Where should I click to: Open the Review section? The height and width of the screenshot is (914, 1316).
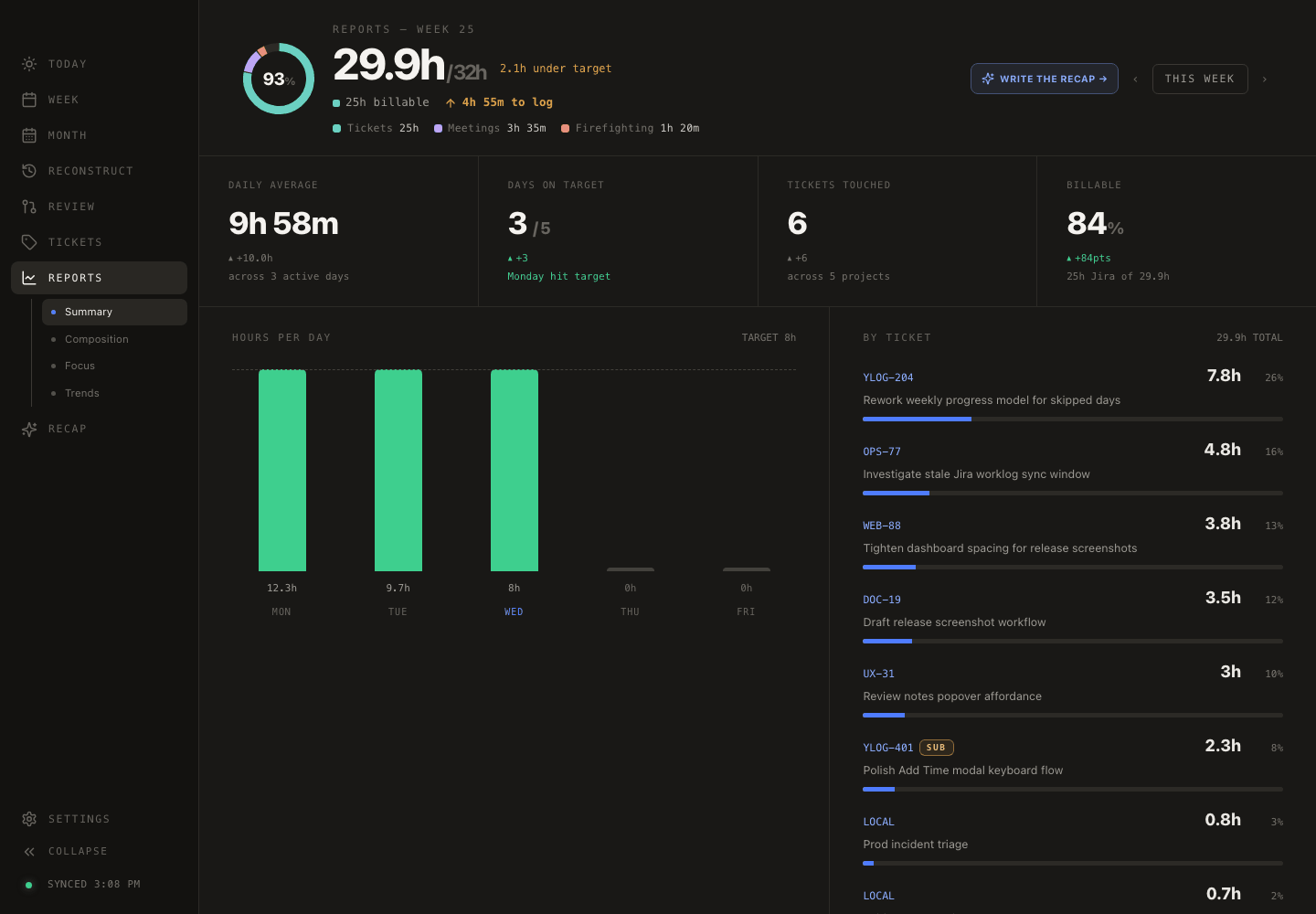coord(99,207)
